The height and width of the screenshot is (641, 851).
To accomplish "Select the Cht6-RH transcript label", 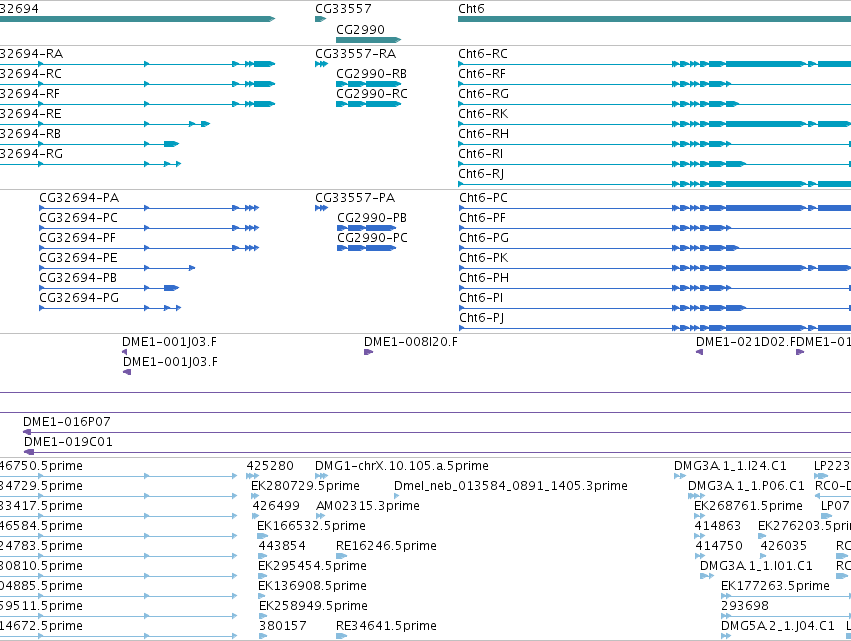I will click(x=484, y=134).
